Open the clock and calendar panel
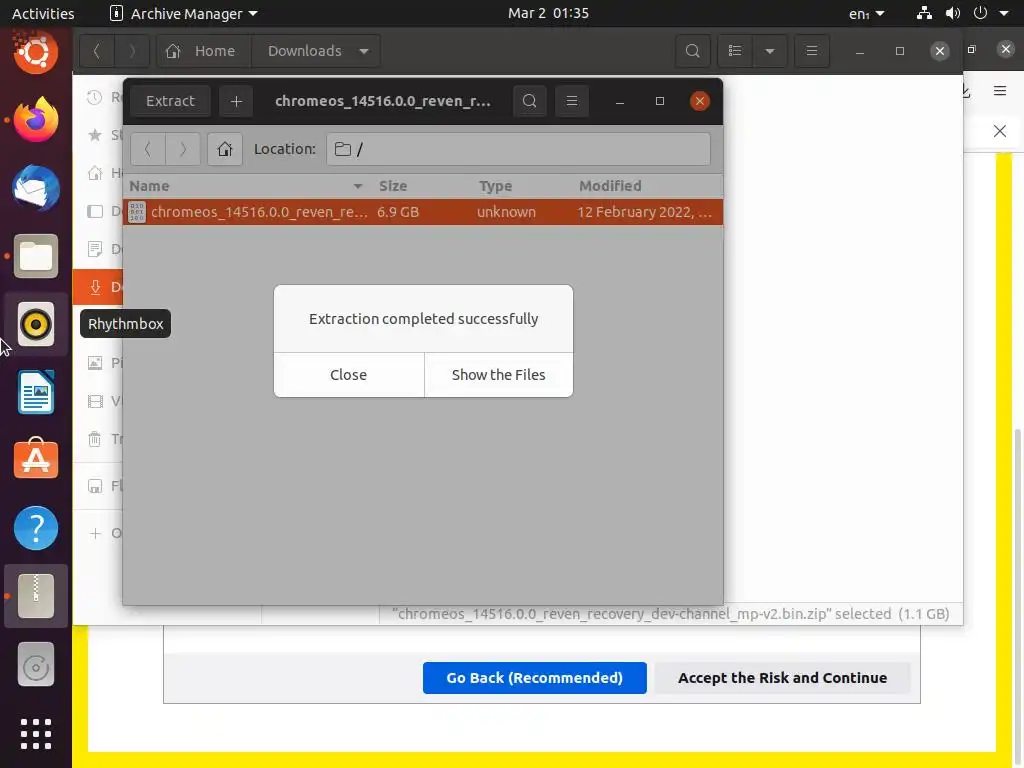Image resolution: width=1024 pixels, height=768 pixels. [549, 13]
